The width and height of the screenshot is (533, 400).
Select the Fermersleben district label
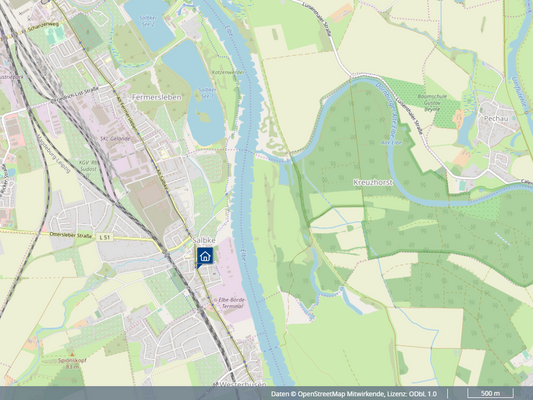[x=157, y=98]
